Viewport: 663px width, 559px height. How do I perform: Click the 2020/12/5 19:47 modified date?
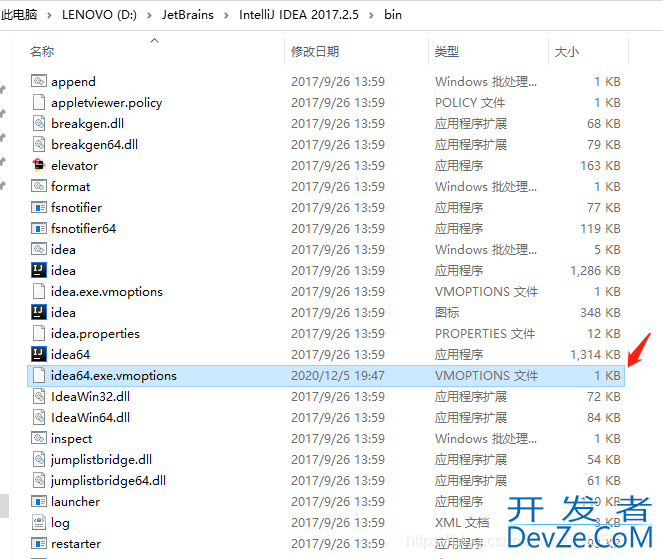[x=338, y=375]
